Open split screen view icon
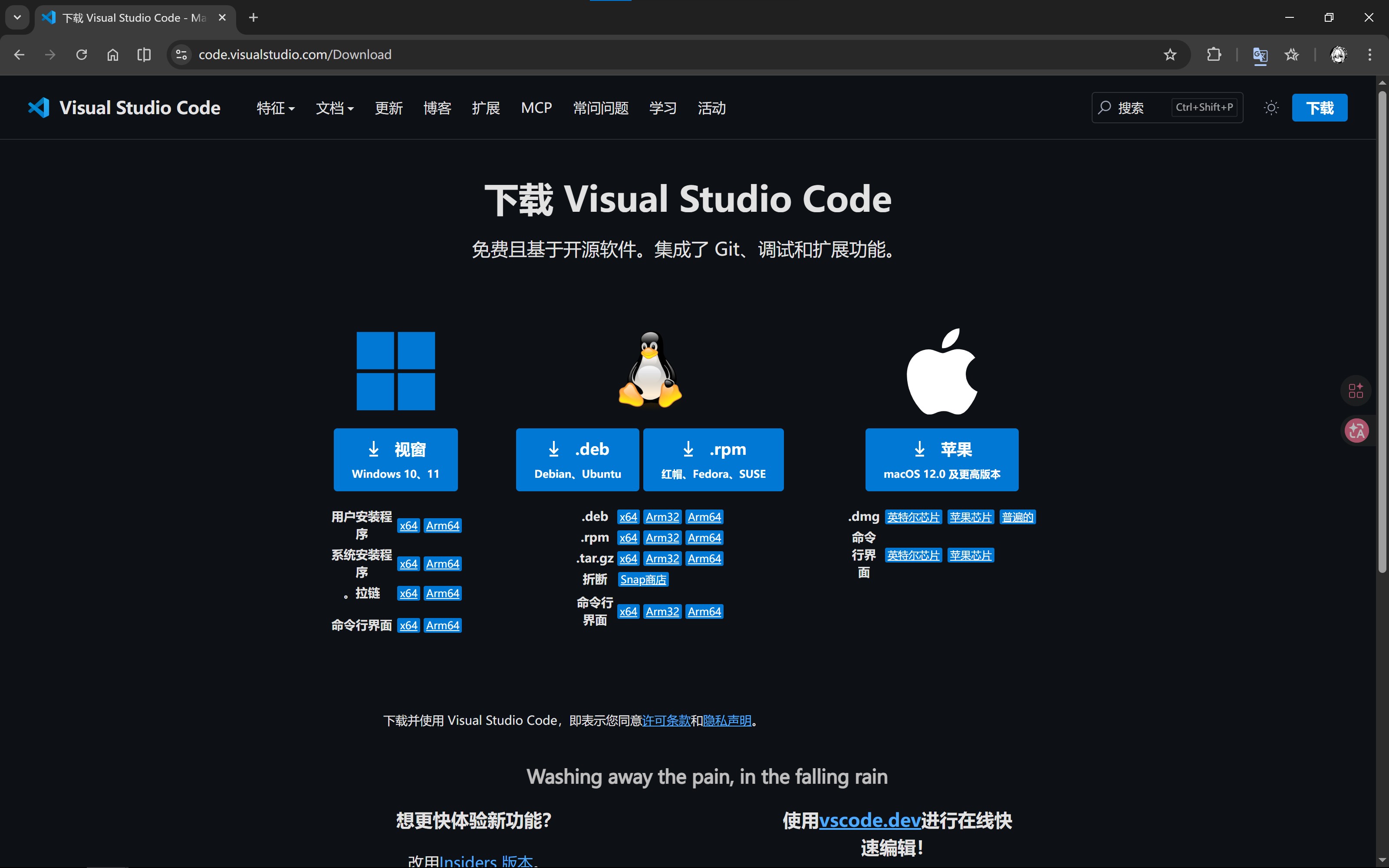 (144, 55)
